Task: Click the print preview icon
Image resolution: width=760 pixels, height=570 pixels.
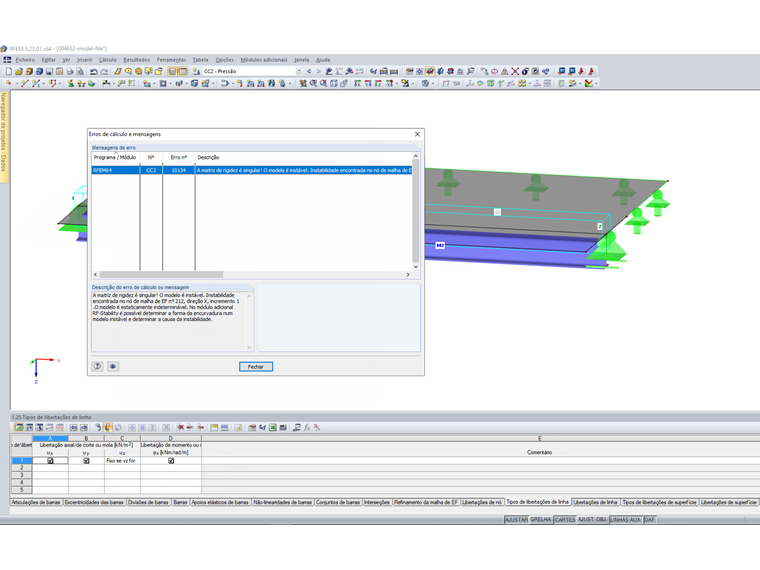Action: coord(80,71)
